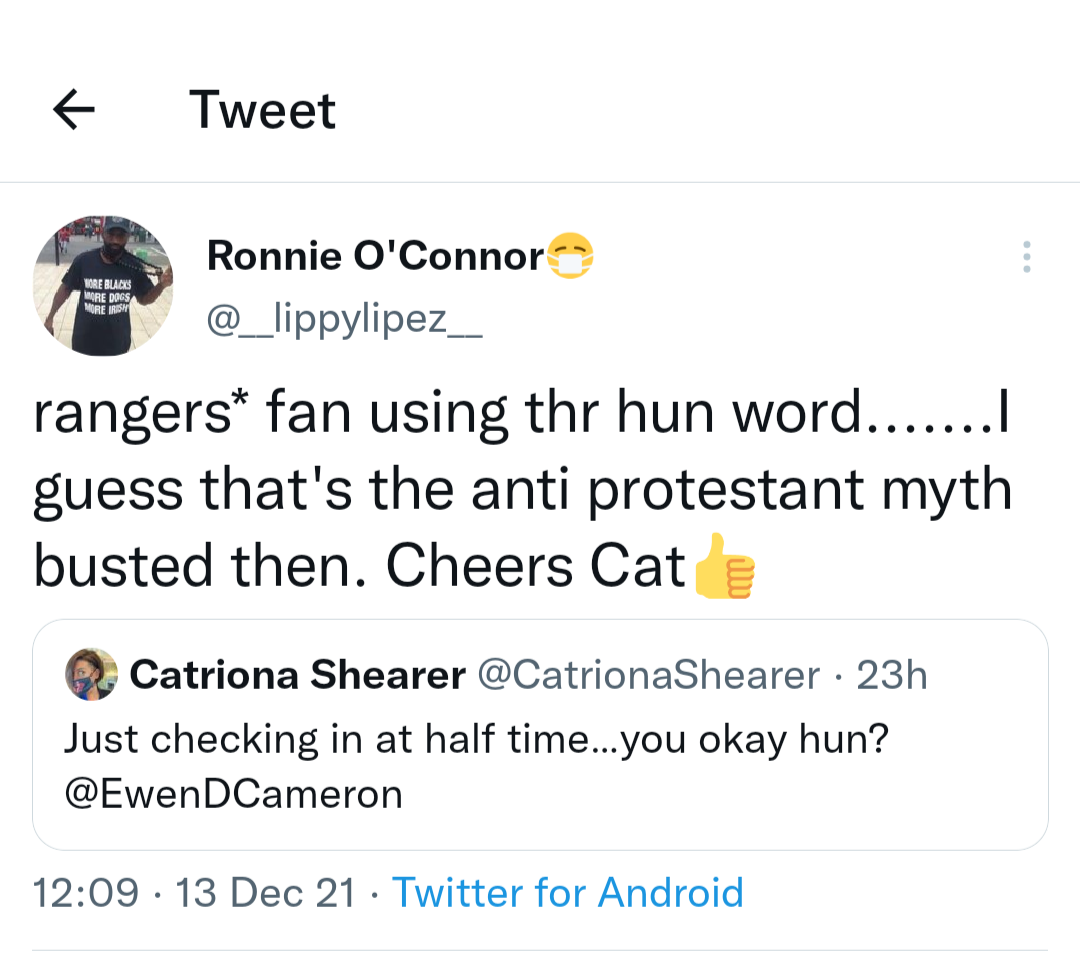Click the 13 Dec 21 date
Screen dimensions: 1080x970
click(x=264, y=892)
